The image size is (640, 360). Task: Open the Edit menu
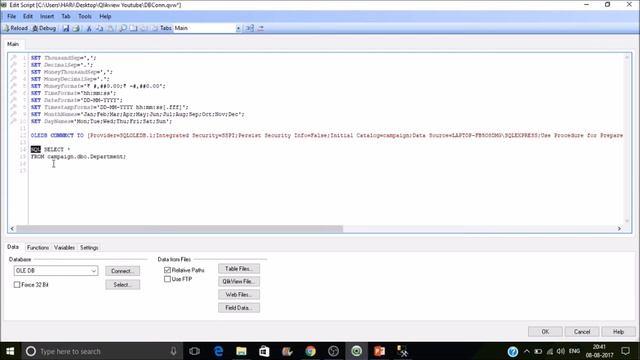[x=28, y=16]
